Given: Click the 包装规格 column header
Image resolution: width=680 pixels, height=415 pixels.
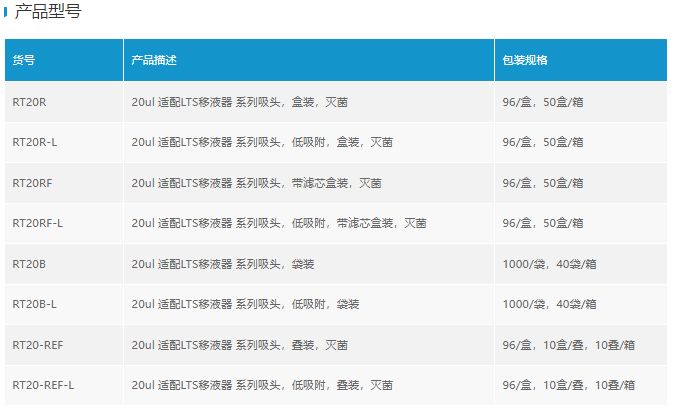Looking at the screenshot, I should (525, 60).
